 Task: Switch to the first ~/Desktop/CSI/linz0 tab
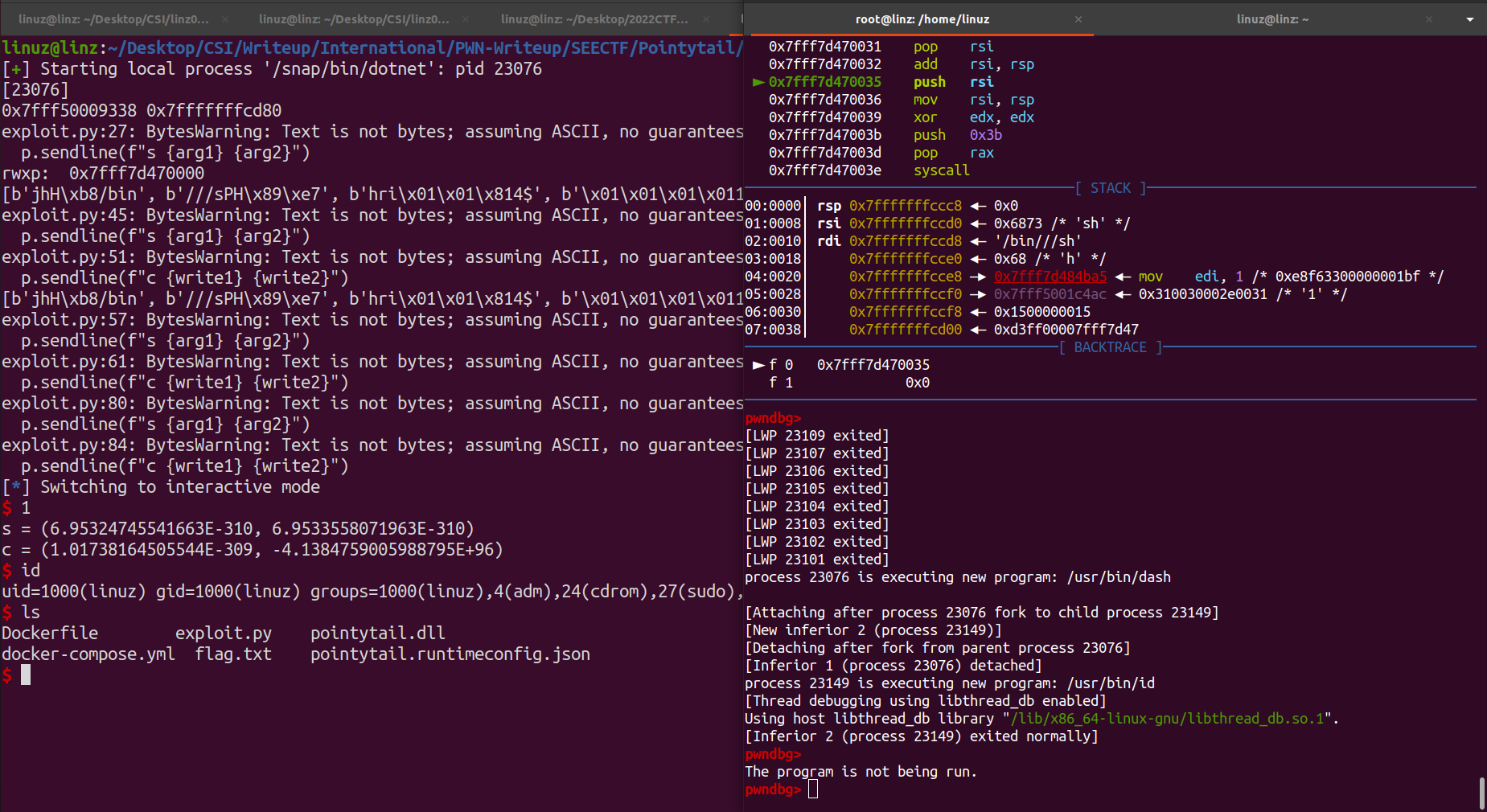[x=113, y=19]
